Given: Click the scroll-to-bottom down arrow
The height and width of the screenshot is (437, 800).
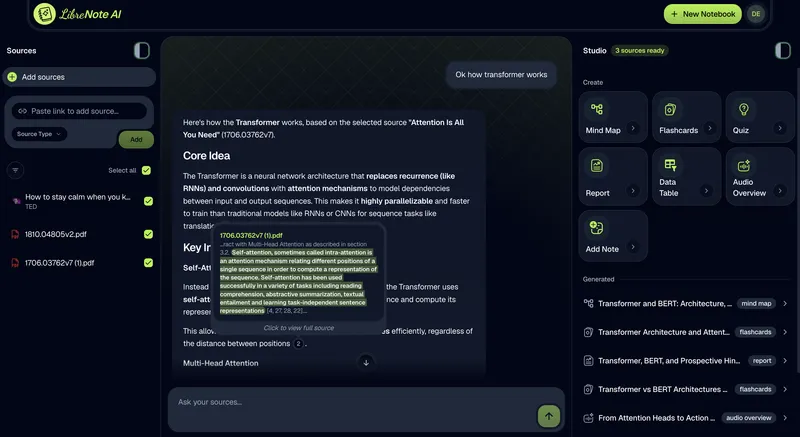Looking at the screenshot, I should 366,363.
